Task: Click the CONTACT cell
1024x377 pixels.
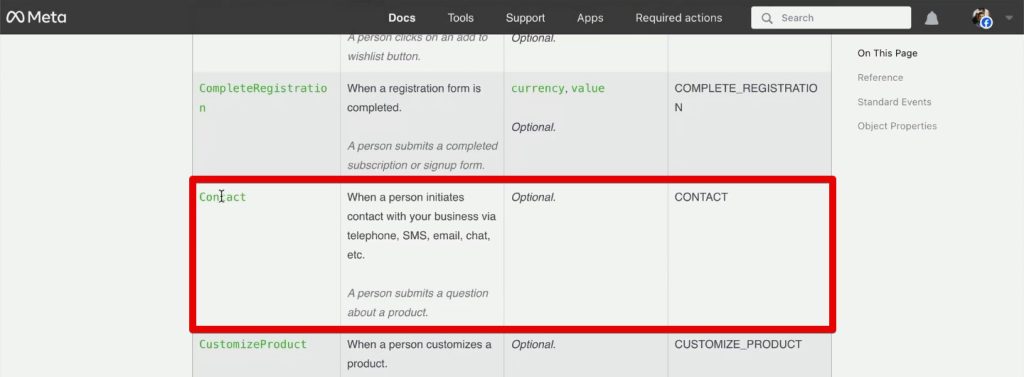Action: [701, 197]
